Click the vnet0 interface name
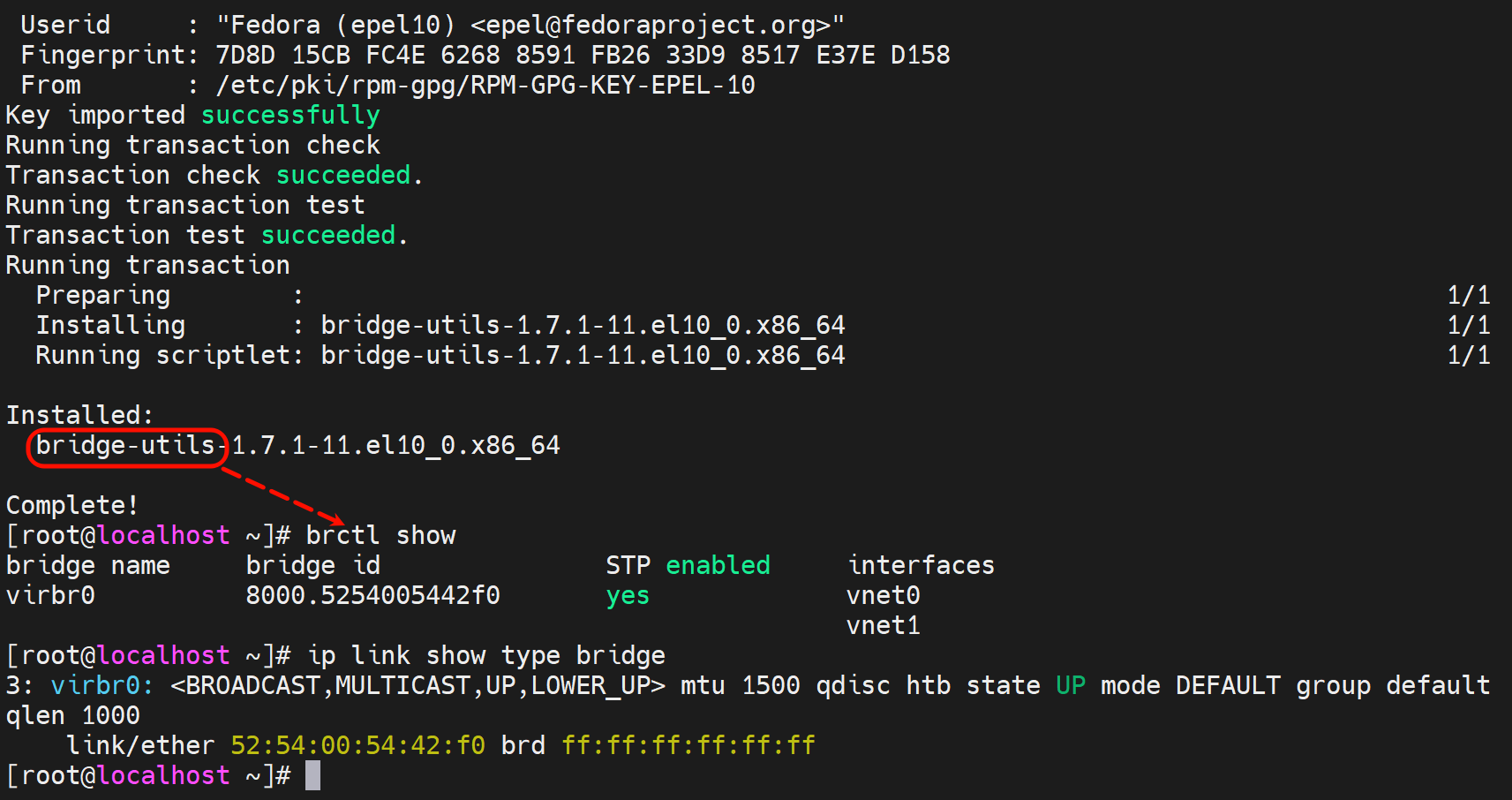Screen dimensions: 1512x800 [883, 595]
